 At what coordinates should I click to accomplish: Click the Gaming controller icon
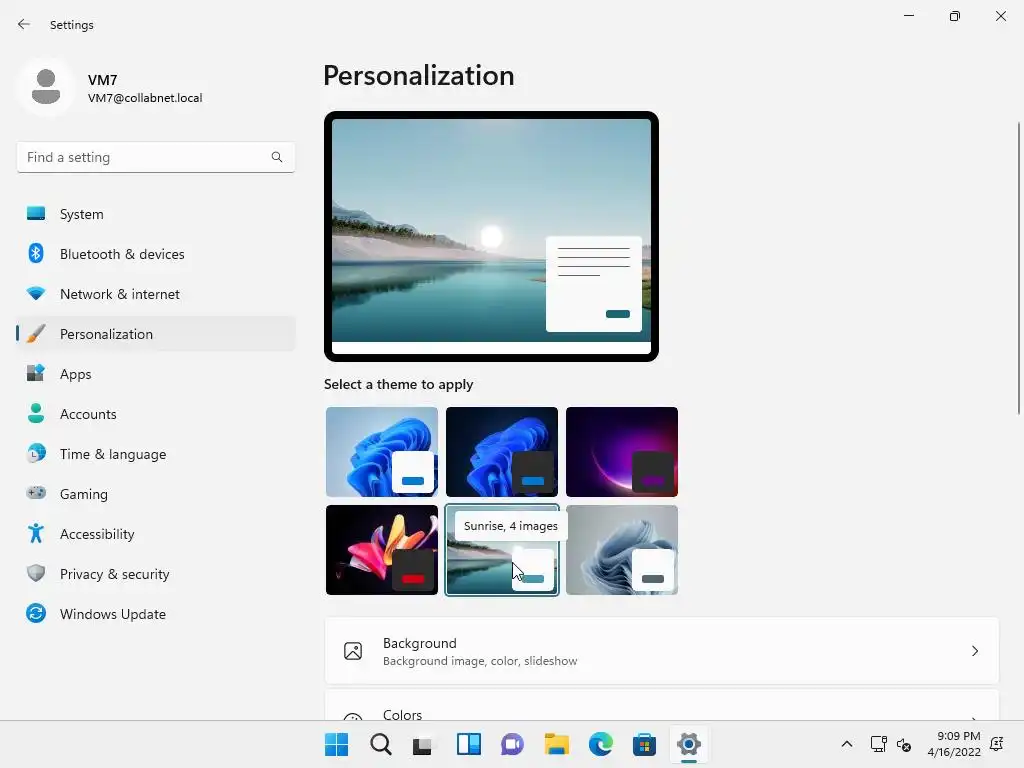36,493
